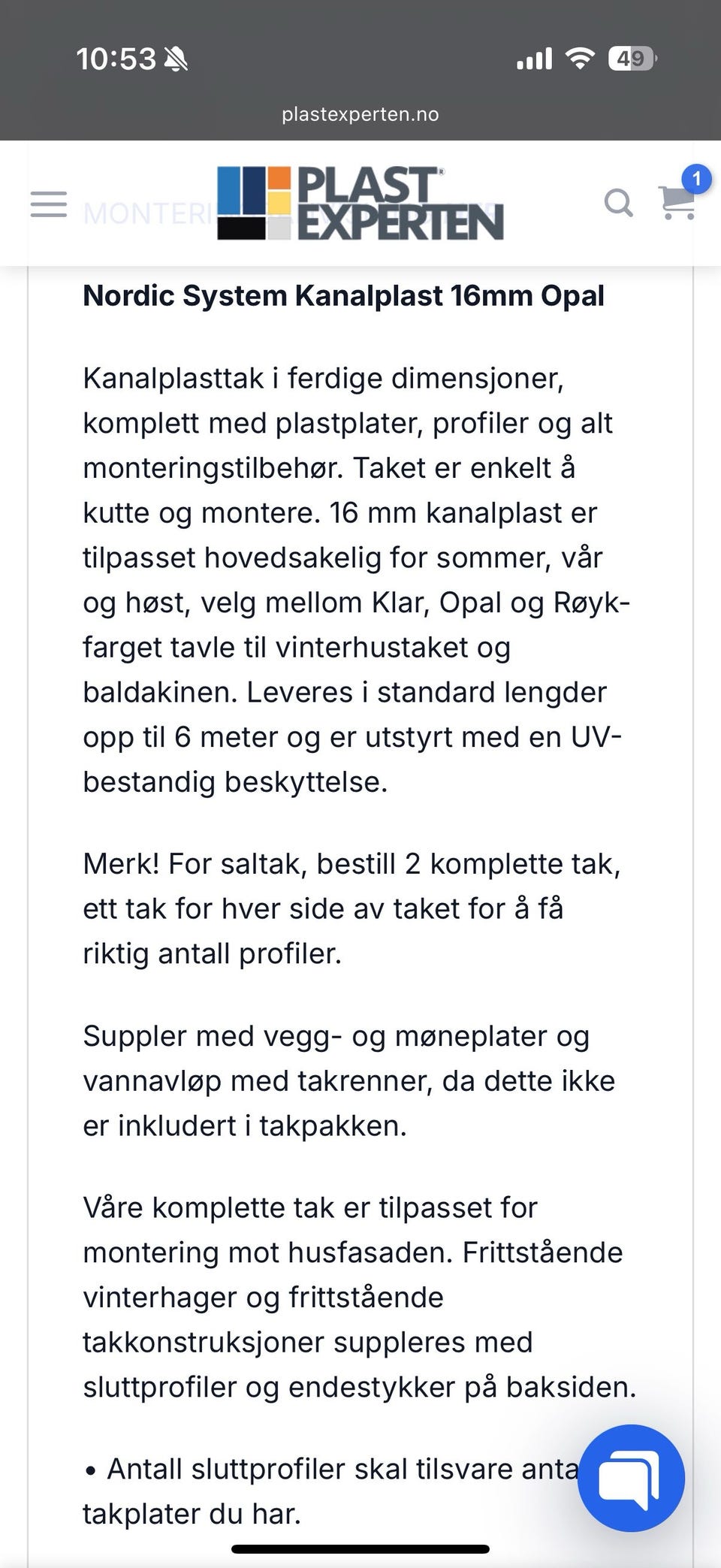Tap the silenced bell status icon

[x=176, y=59]
